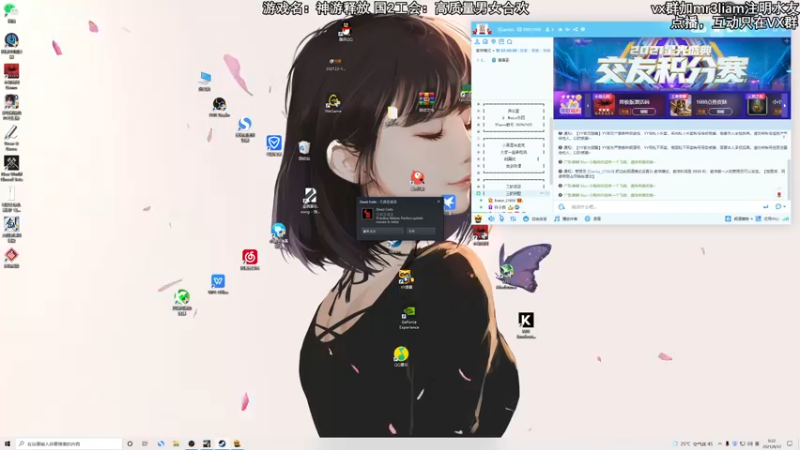Open Task View on the taskbar
The width and height of the screenshot is (800, 450).
click(145, 443)
